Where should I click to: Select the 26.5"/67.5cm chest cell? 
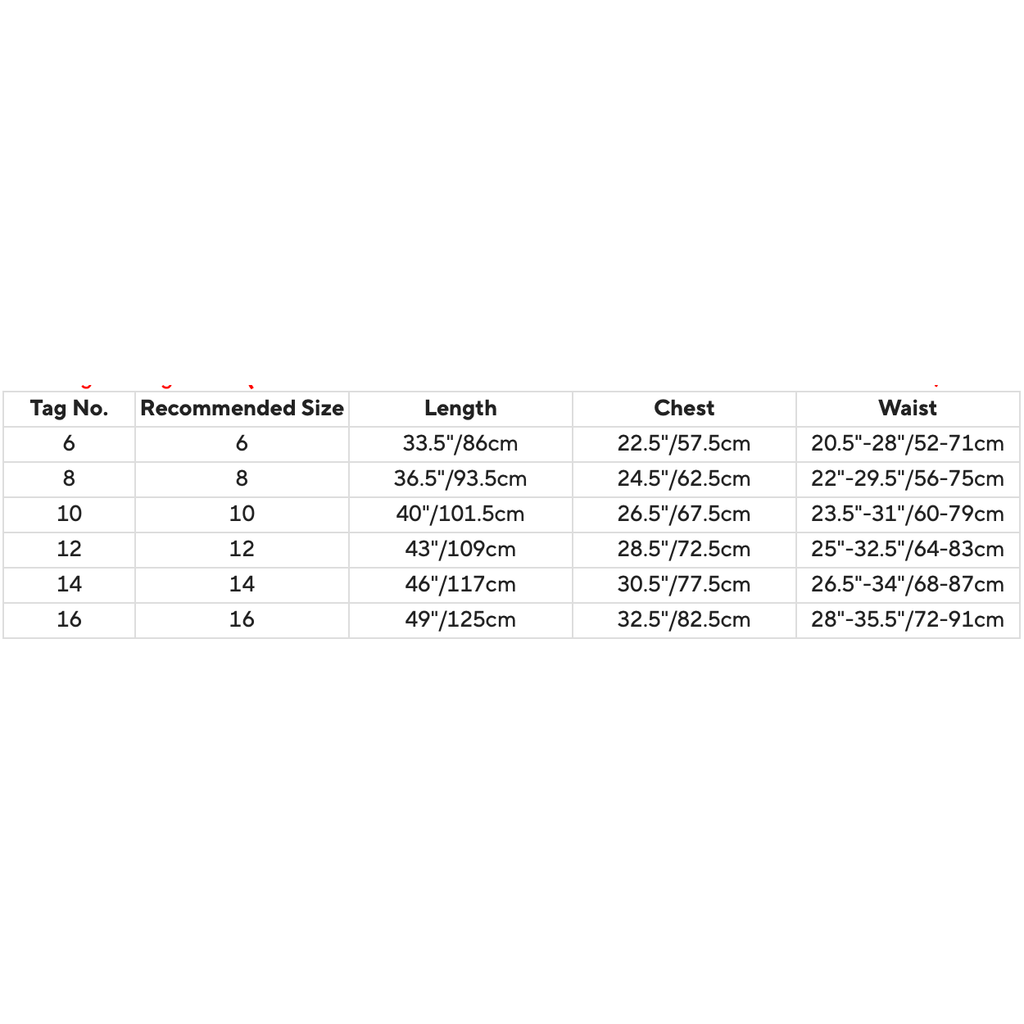tap(684, 514)
